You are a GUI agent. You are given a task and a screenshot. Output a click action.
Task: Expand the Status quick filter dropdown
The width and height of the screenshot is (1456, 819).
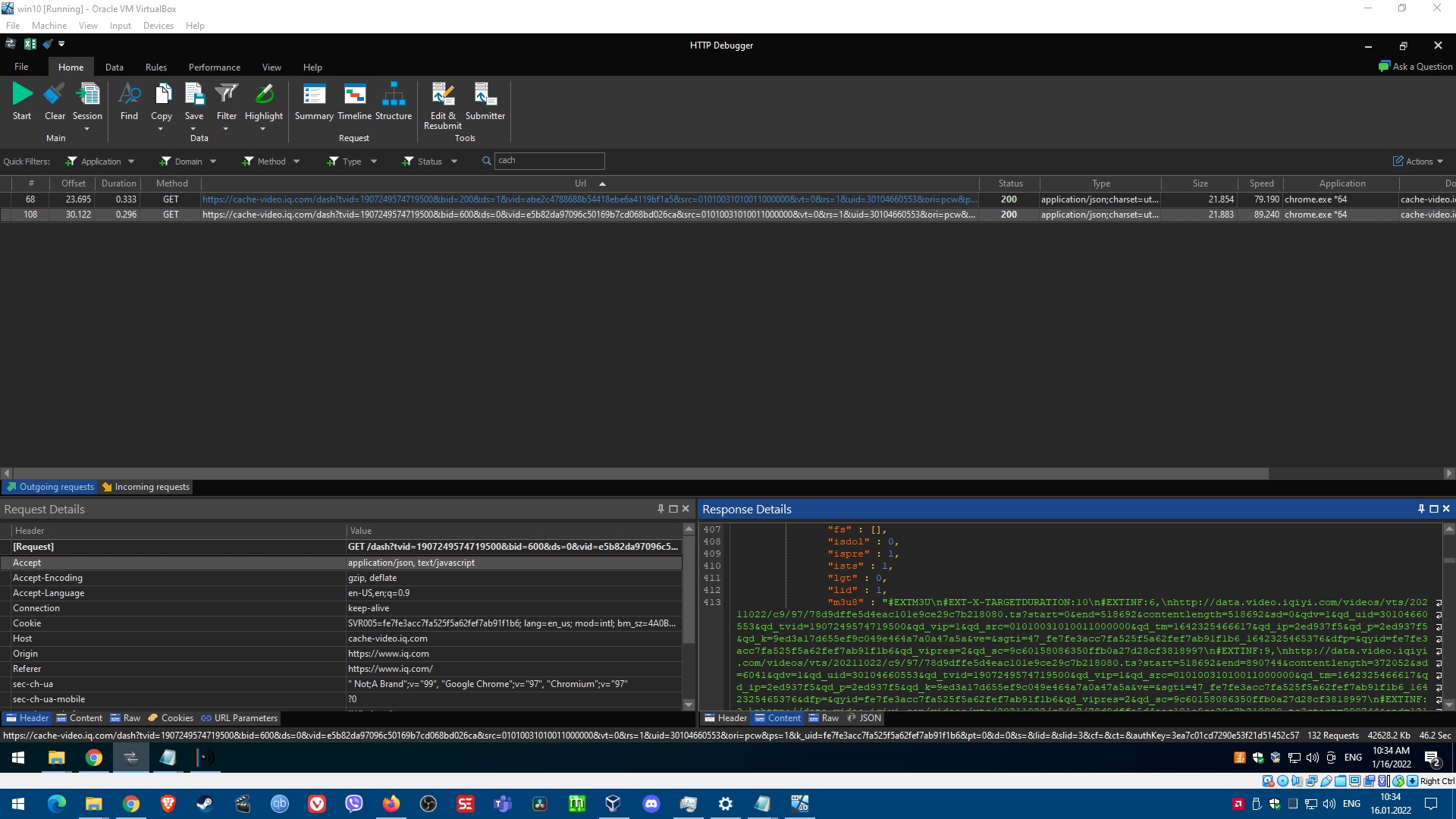454,162
